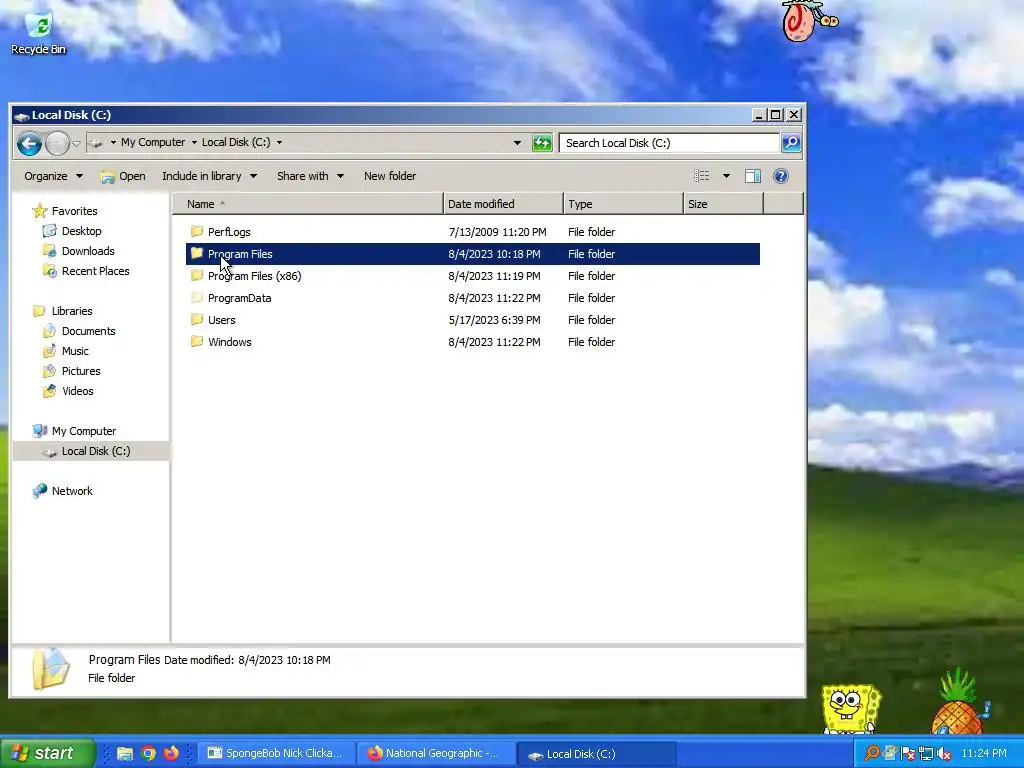This screenshot has height=768, width=1024.
Task: Select My Computer in the address breadcrumb
Action: tap(153, 142)
